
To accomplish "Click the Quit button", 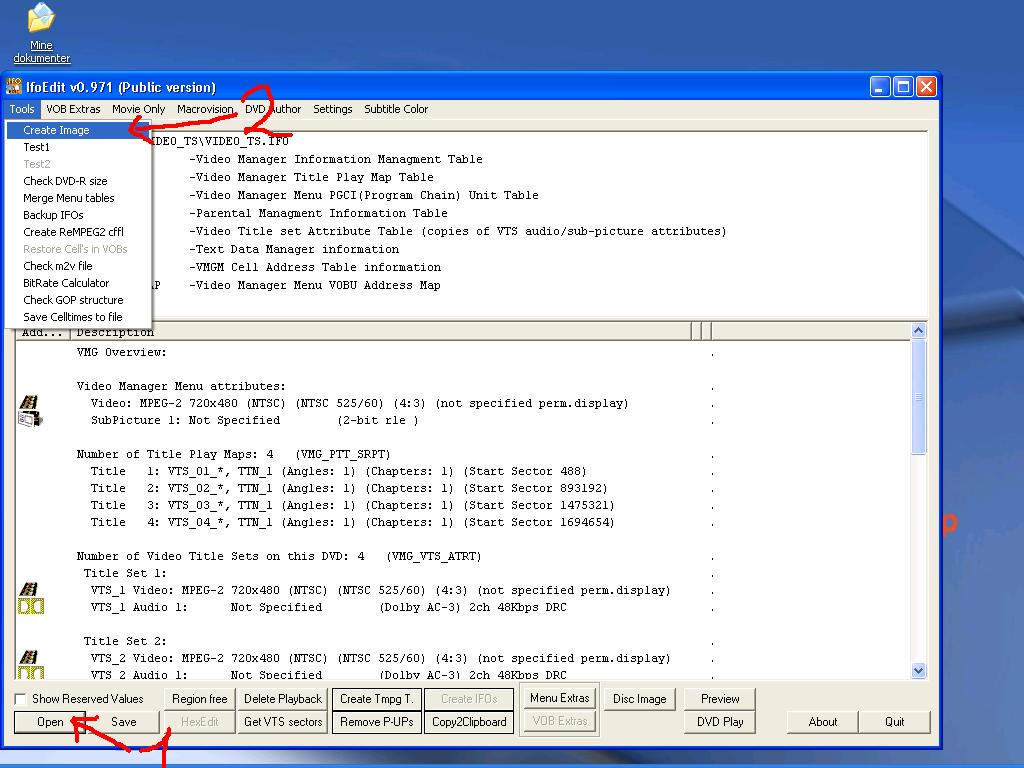I will [895, 722].
